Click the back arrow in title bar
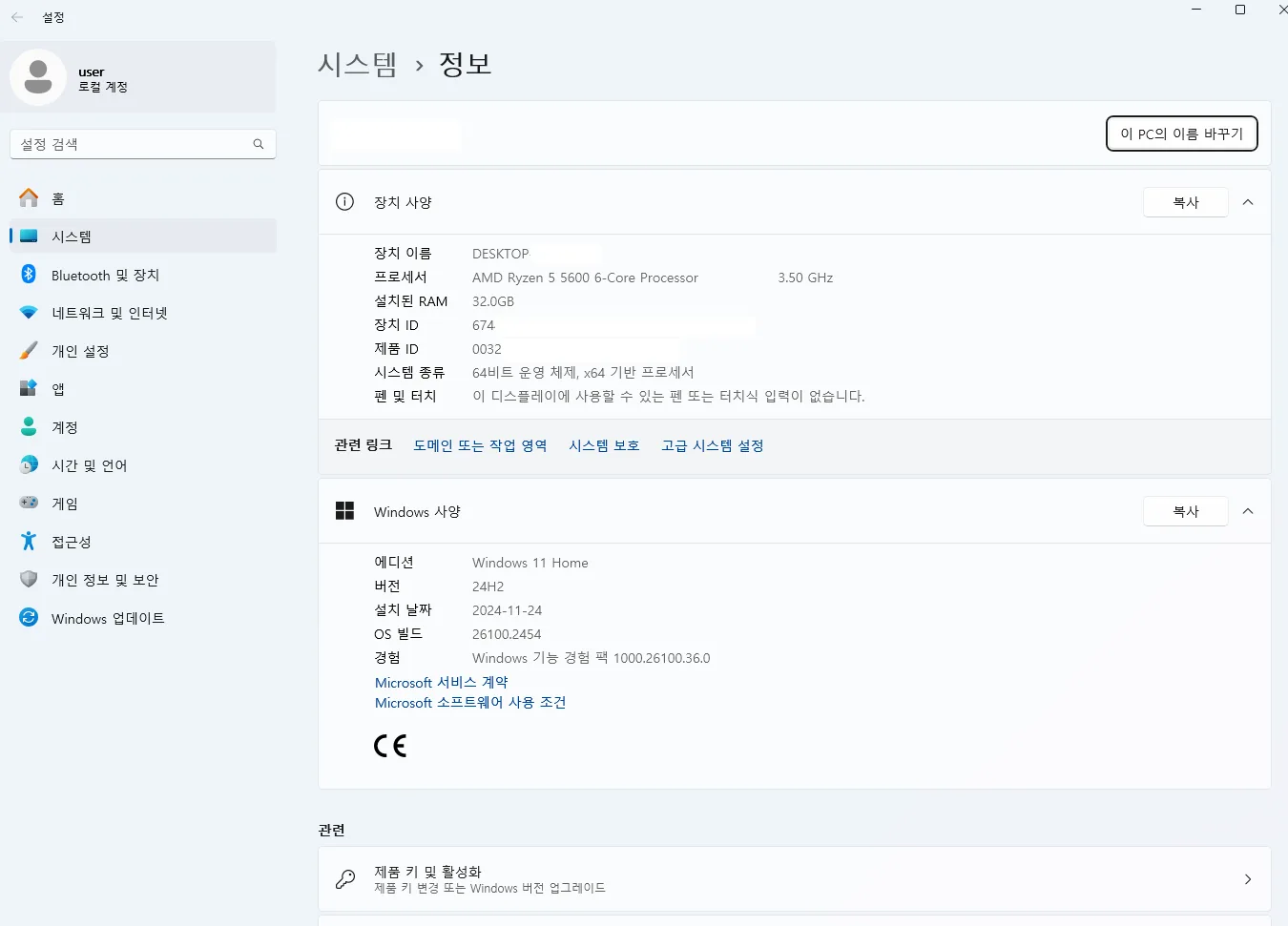The height and width of the screenshot is (926, 1288). click(17, 17)
